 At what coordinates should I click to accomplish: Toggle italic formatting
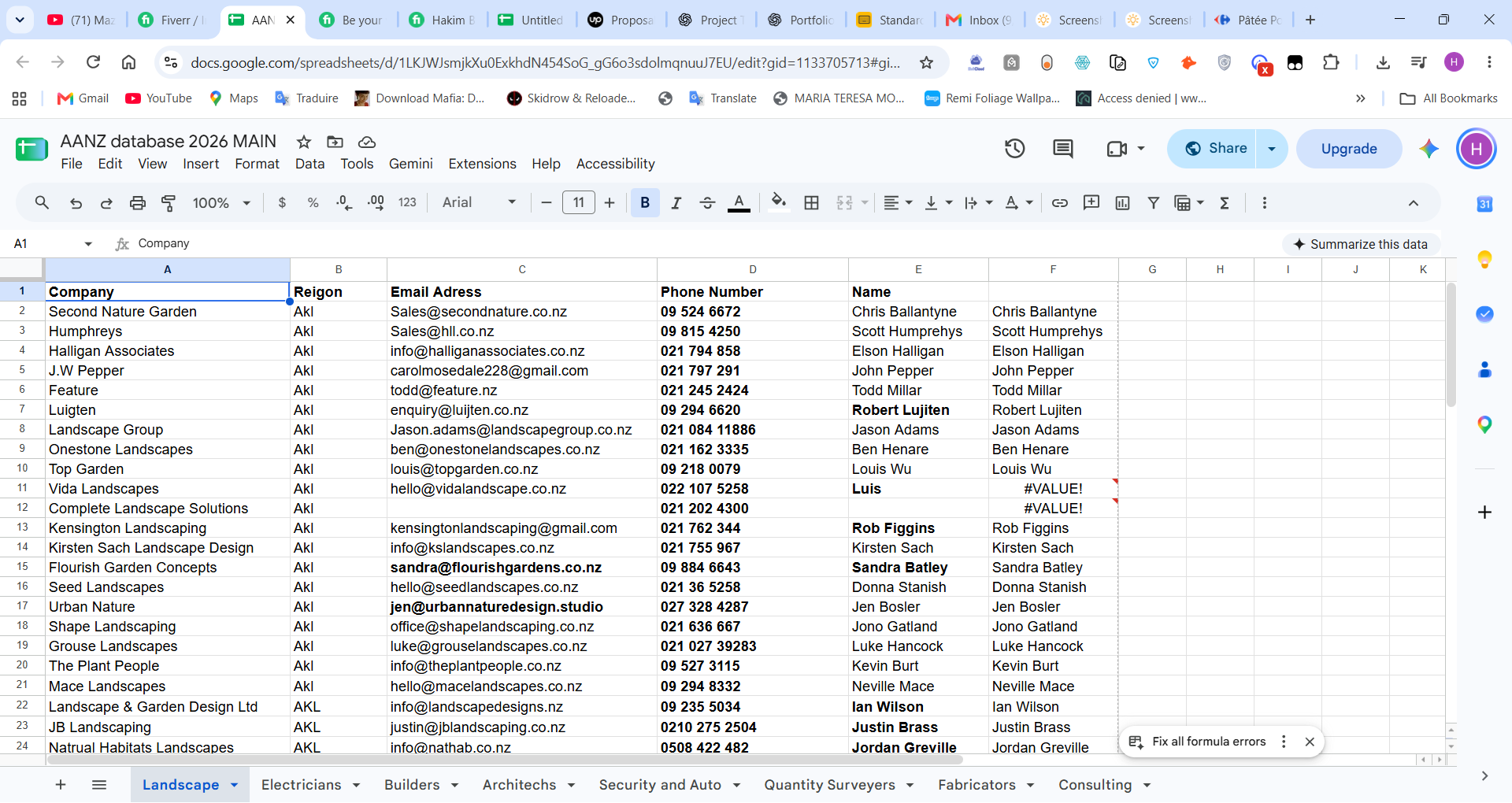676,203
